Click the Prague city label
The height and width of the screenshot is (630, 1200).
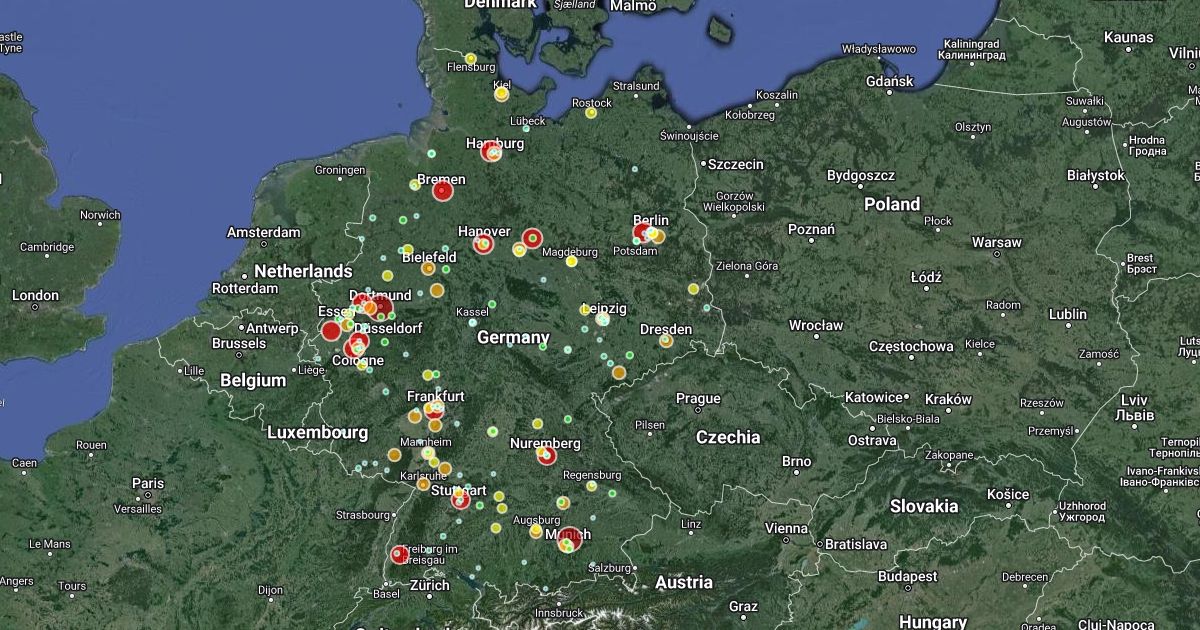pyautogui.click(x=697, y=398)
